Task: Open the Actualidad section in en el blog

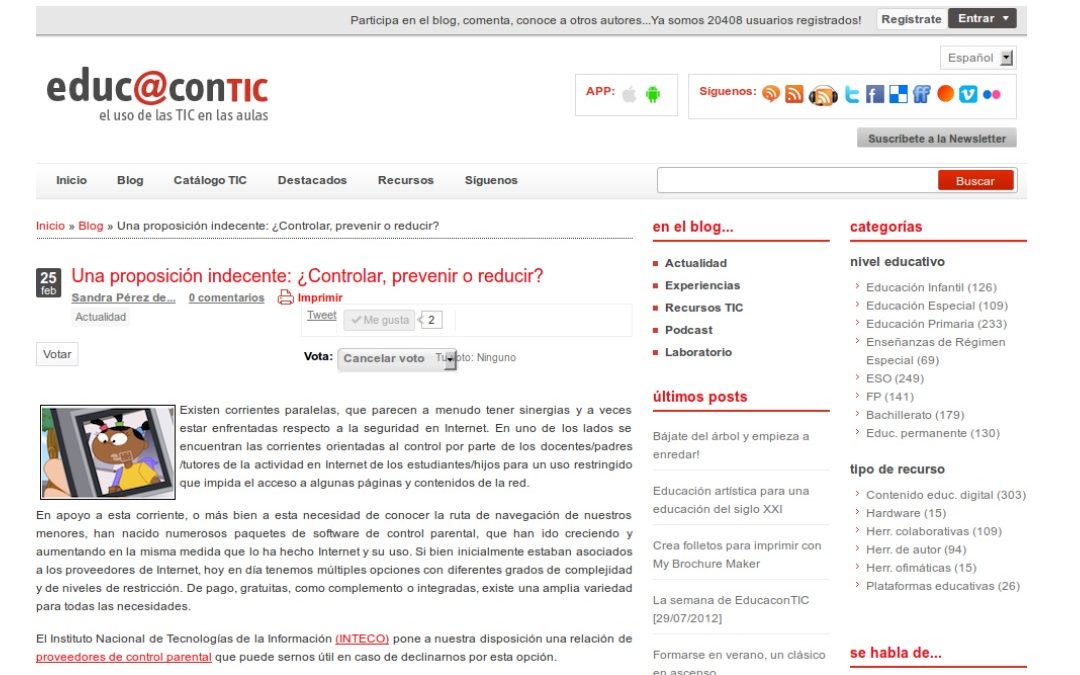Action: click(x=696, y=263)
